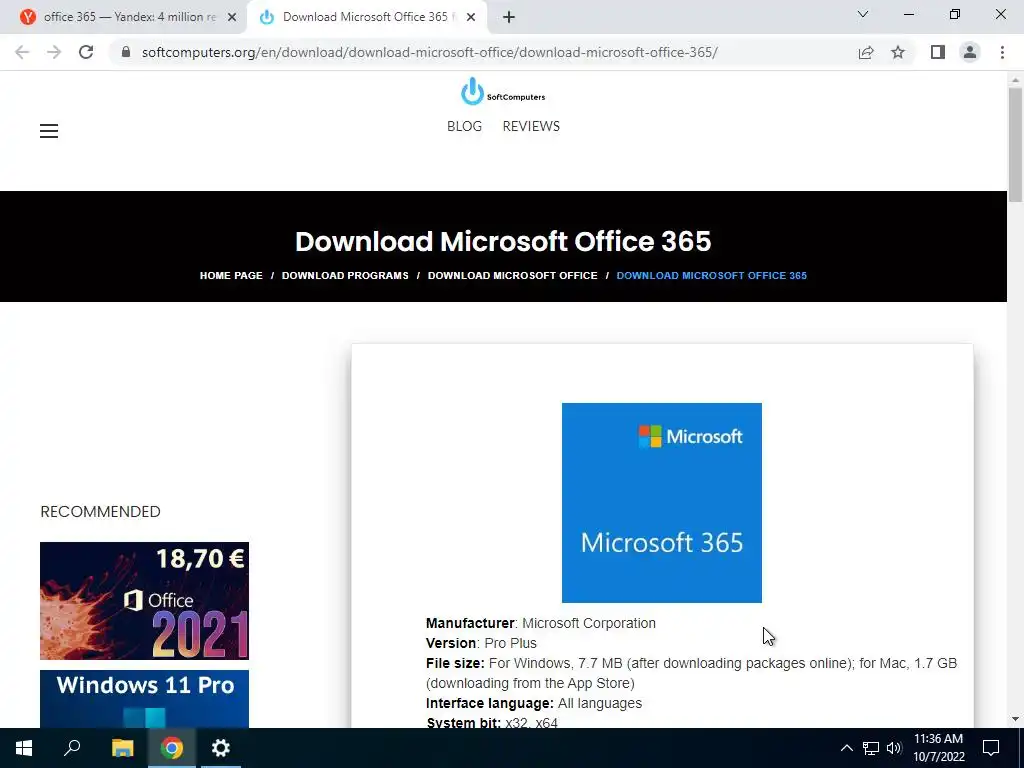
Task: Click the Microsoft 365 product image
Action: (x=662, y=503)
